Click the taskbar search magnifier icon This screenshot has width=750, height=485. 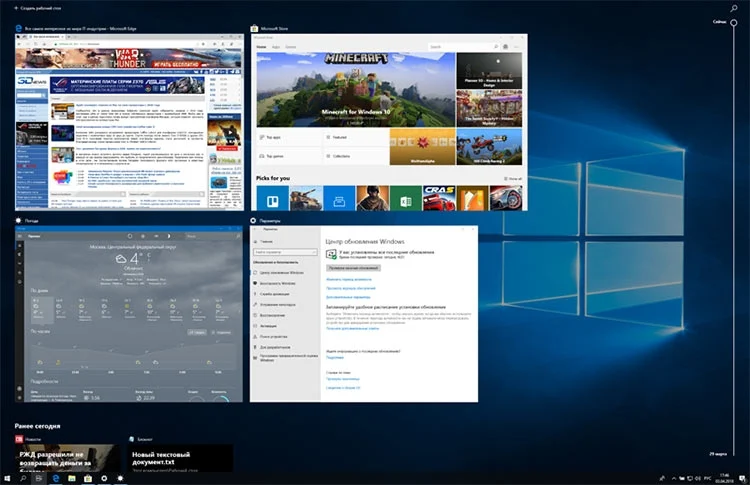coord(23,478)
